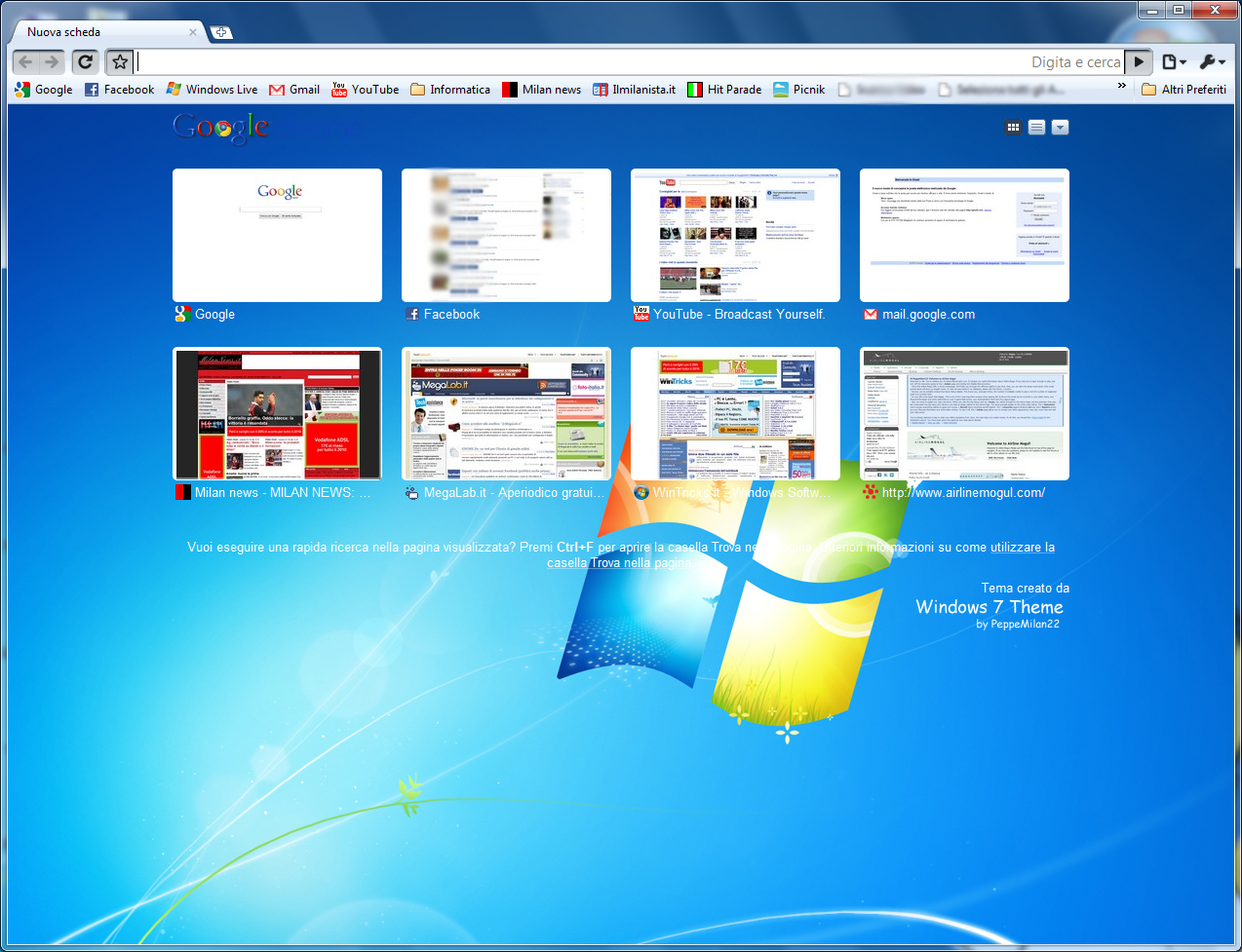Open the page control menu
This screenshot has height=952, width=1242.
[x=1174, y=62]
